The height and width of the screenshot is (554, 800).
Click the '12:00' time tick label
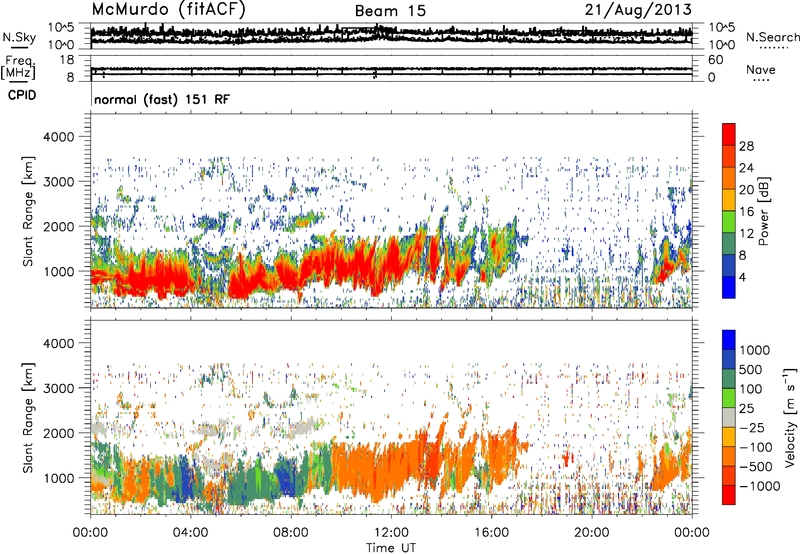(x=391, y=533)
